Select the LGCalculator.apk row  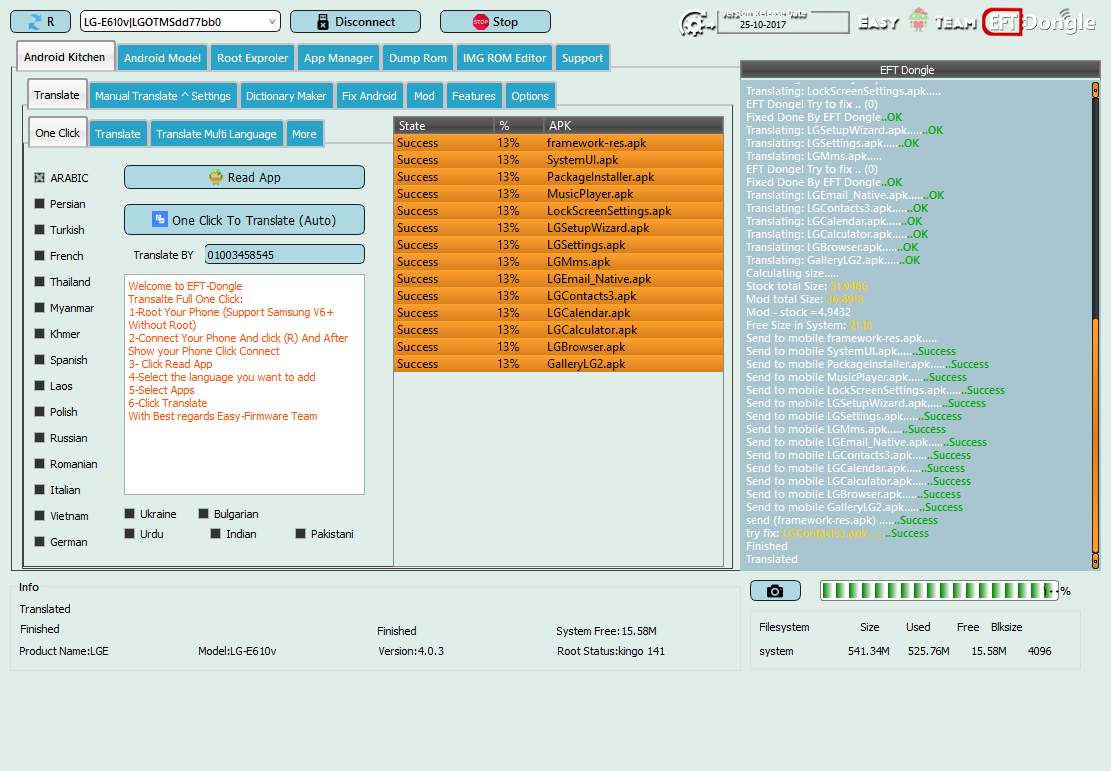click(558, 330)
